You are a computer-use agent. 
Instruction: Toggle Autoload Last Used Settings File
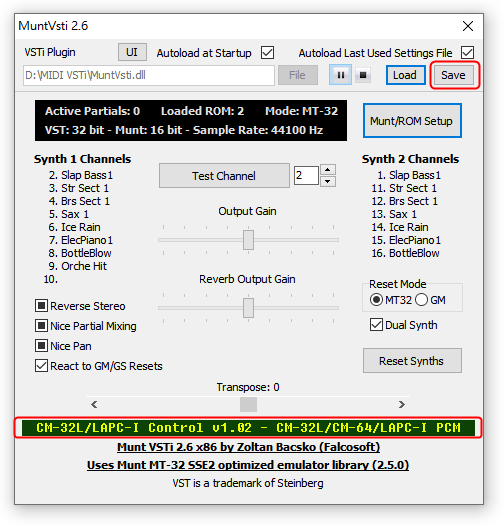[468, 53]
